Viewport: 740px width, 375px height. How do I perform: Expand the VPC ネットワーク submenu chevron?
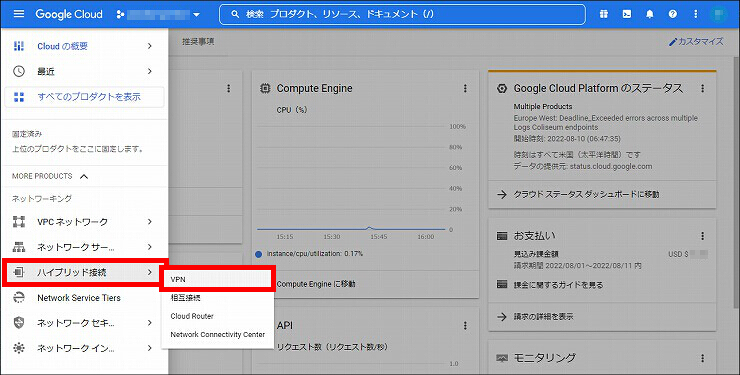[x=150, y=221]
